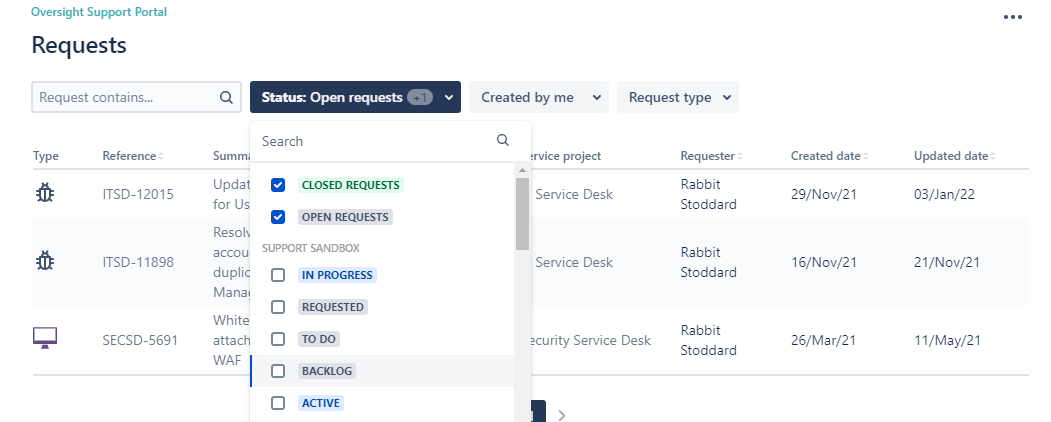
Task: Click the +1 badge on status filter
Action: tap(420, 97)
